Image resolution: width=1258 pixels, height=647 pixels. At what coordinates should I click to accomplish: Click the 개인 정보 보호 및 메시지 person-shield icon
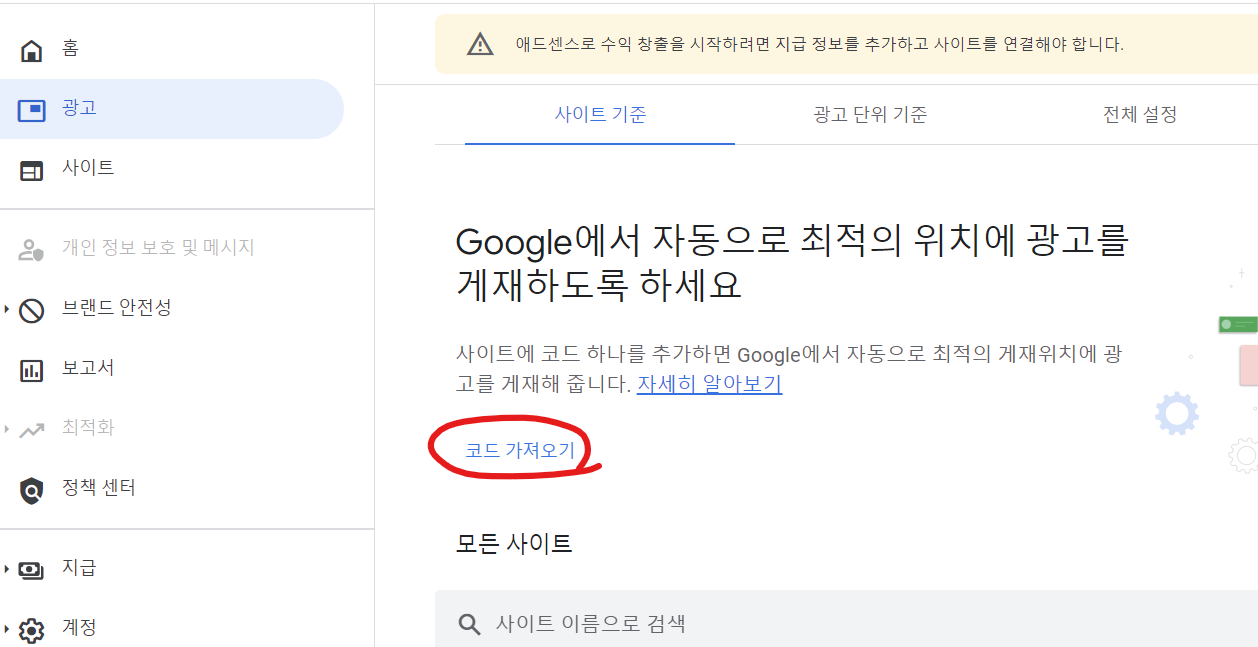[32, 249]
